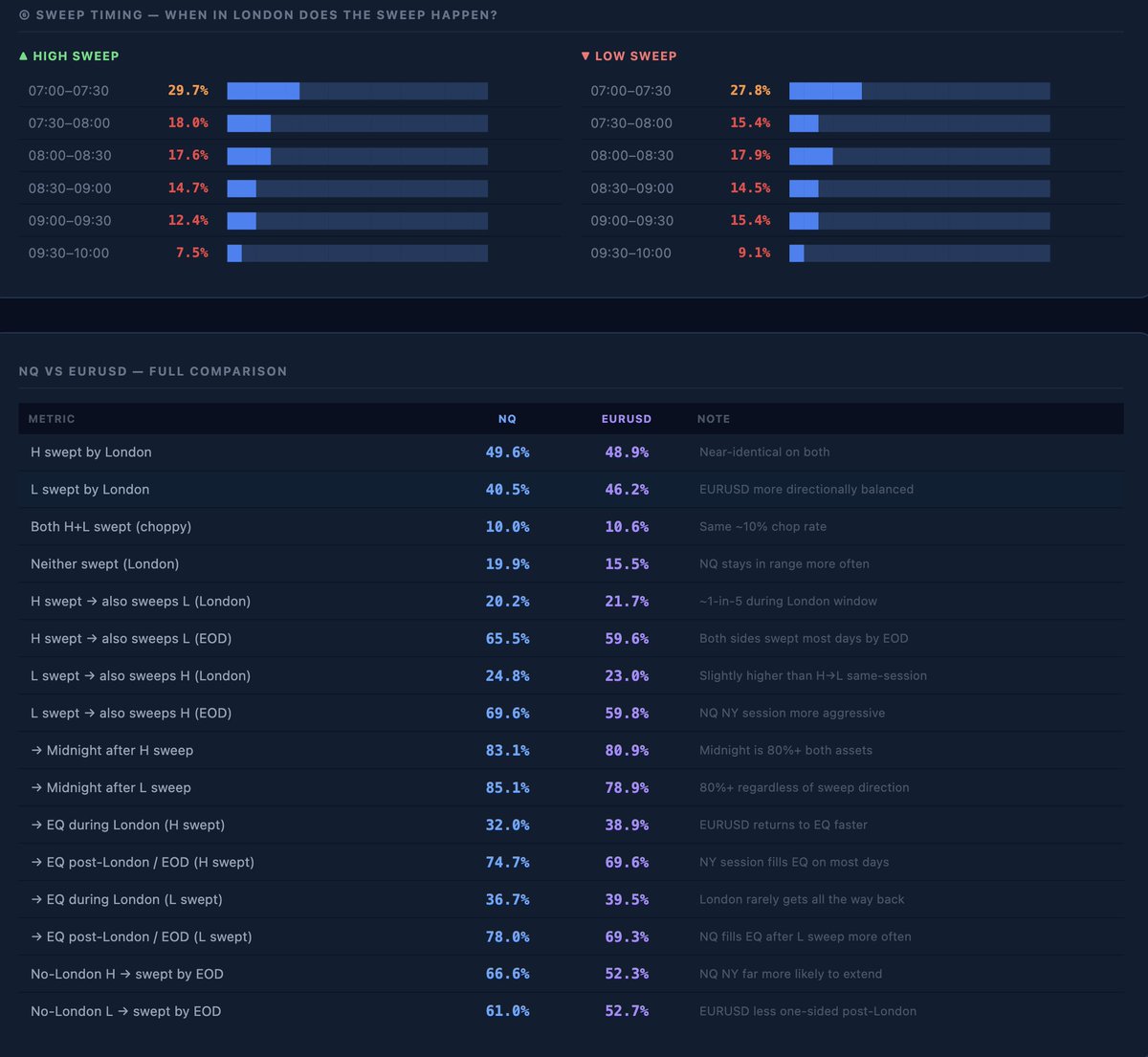Viewport: 1148px width, 1057px height.
Task: Click NQ value 19.9%
Action: coord(507,564)
